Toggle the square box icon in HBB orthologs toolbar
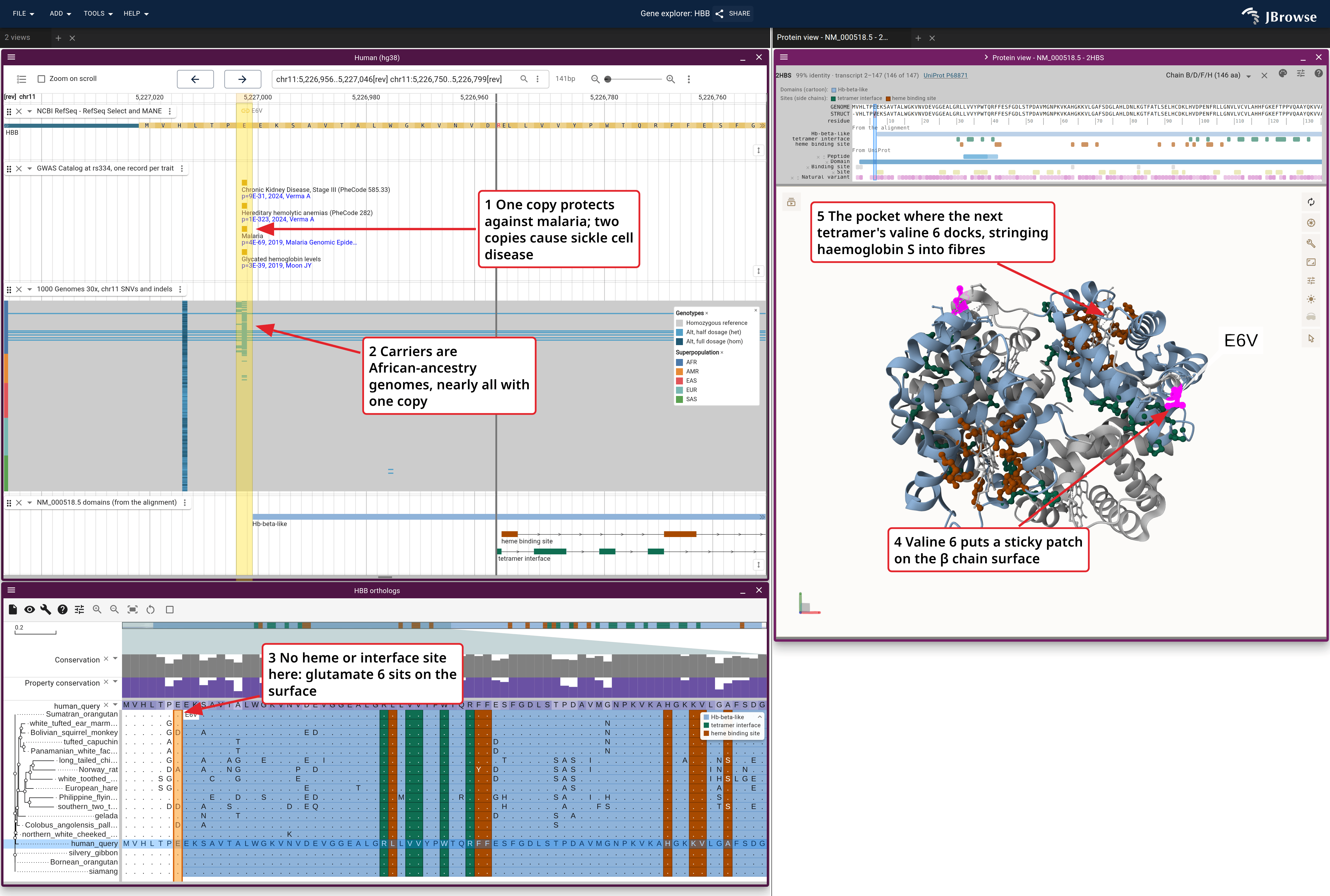1330x896 pixels. 170,610
